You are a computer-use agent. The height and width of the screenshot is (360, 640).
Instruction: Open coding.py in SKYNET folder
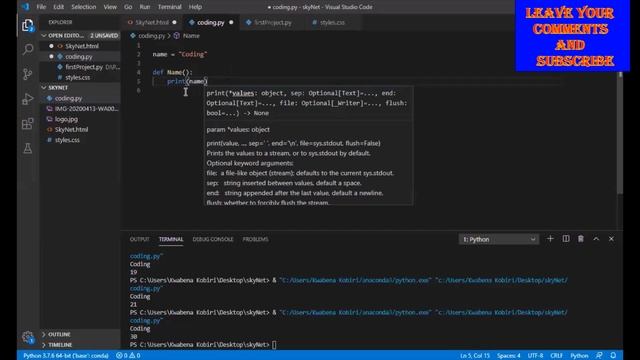80,98
